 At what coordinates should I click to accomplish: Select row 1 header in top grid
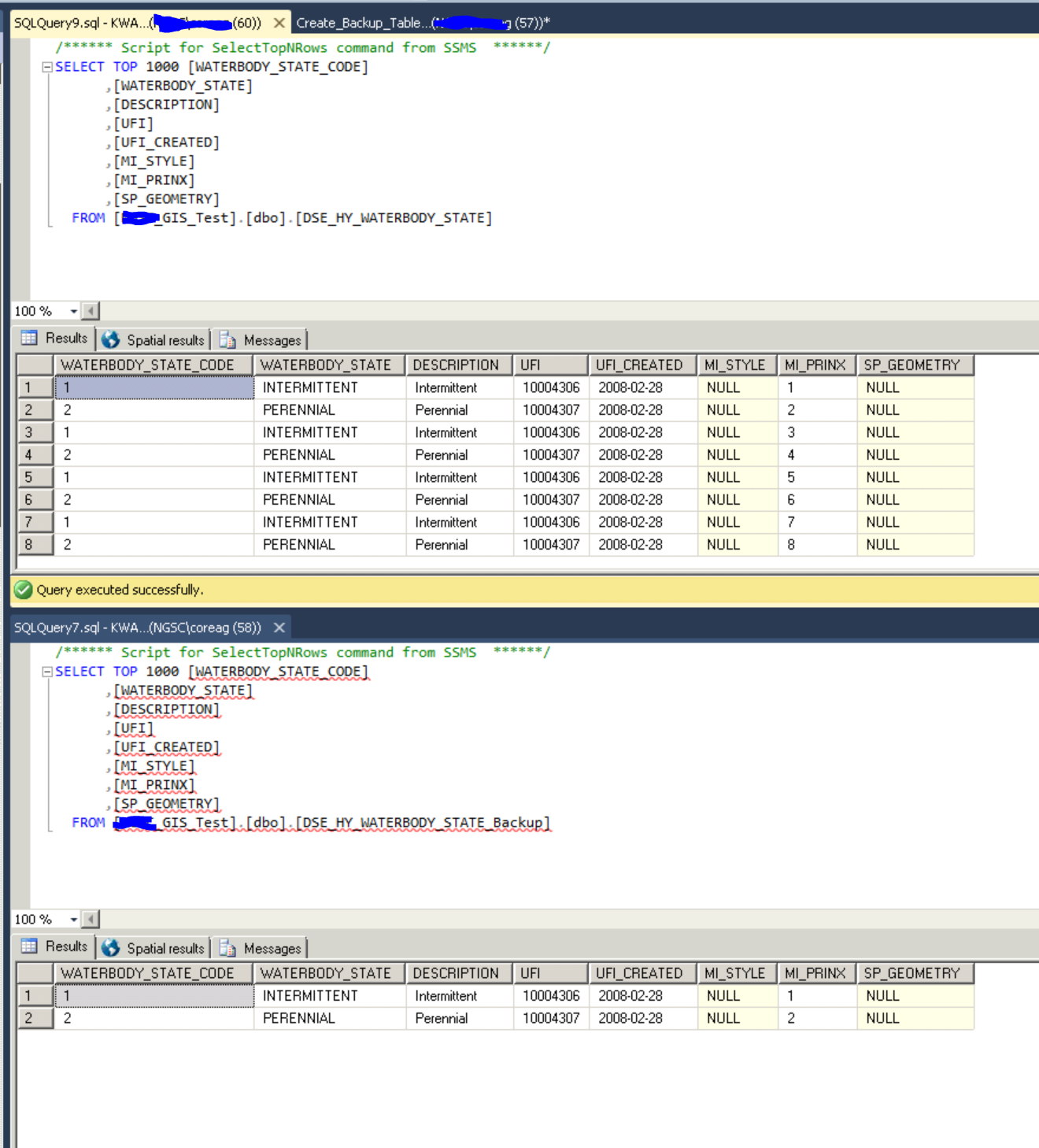35,387
